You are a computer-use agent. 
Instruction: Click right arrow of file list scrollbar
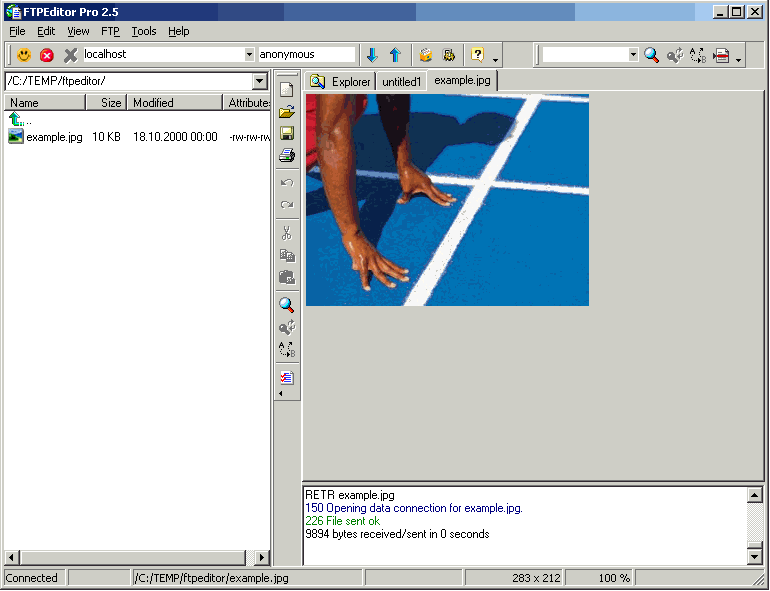262,557
